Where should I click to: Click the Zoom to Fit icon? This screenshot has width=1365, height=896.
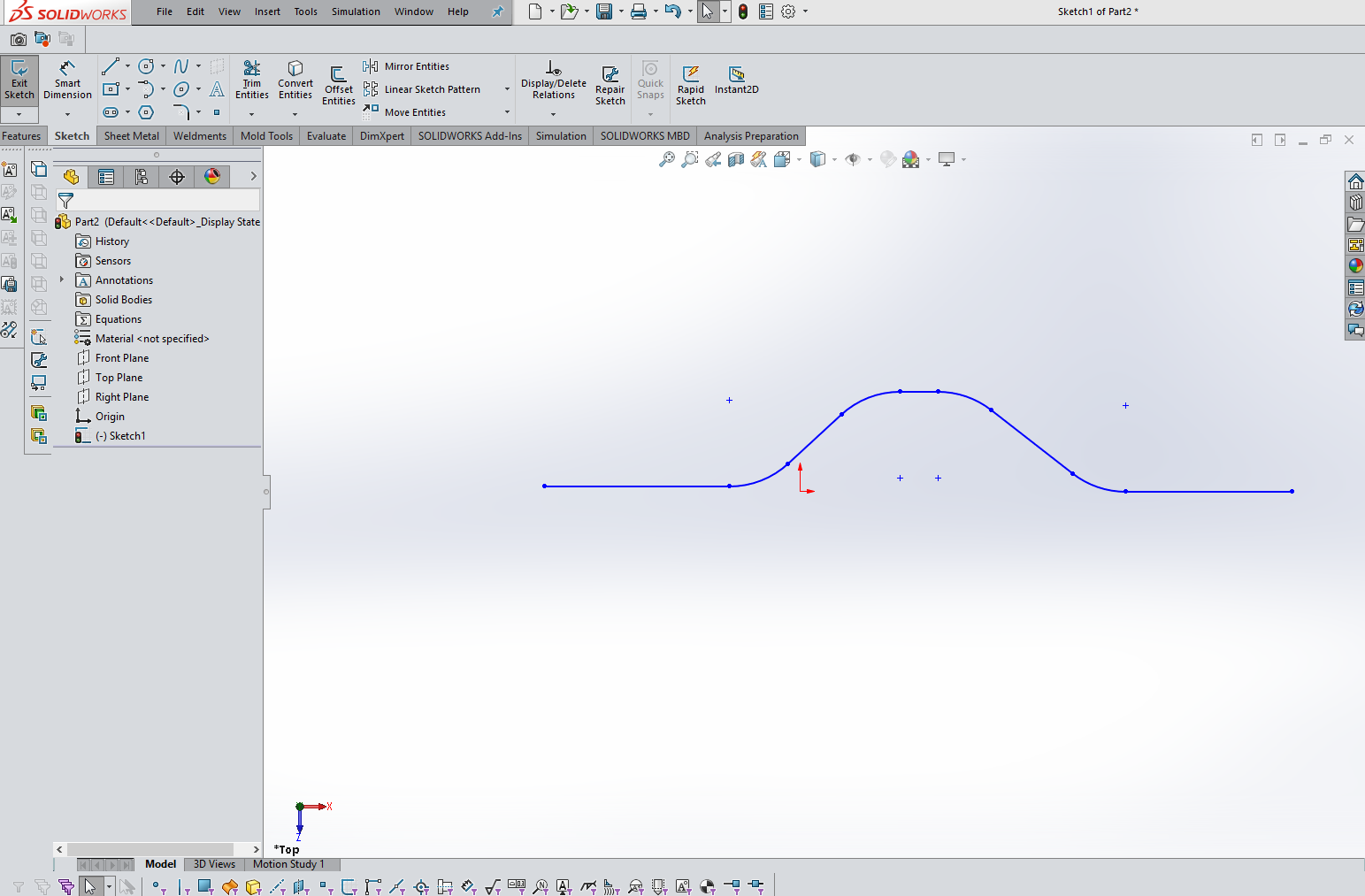pos(666,159)
